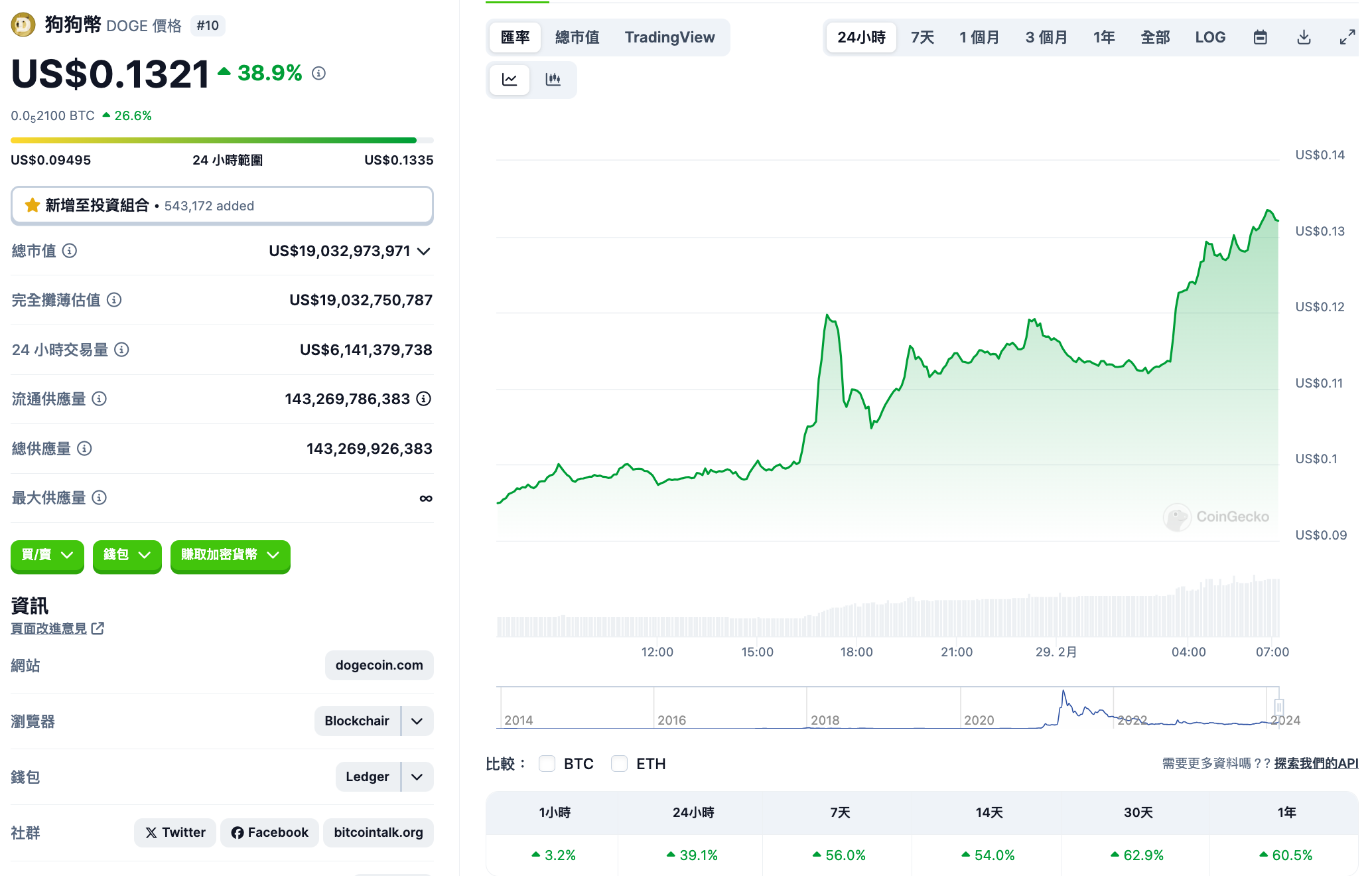Image resolution: width=1372 pixels, height=876 pixels.
Task: Toggle LOG scale on the chart
Action: click(1210, 37)
